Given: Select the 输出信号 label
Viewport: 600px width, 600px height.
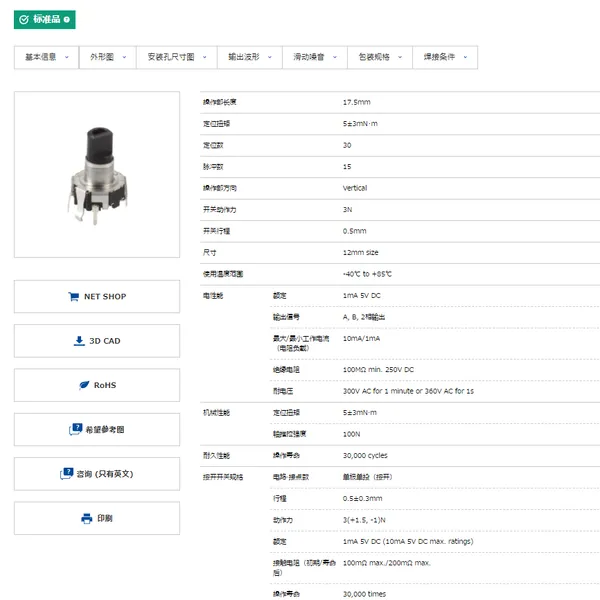Looking at the screenshot, I should (x=286, y=317).
